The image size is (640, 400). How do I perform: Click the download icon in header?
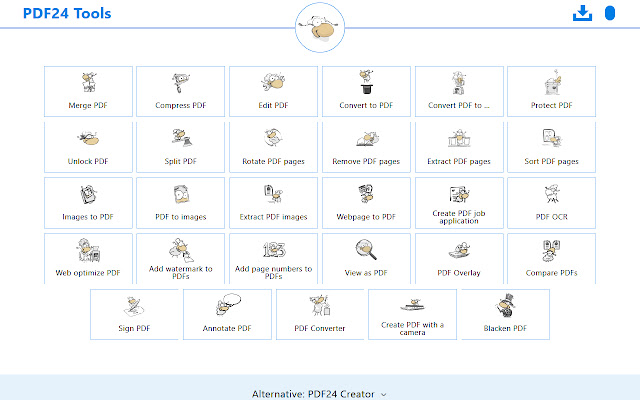coord(582,13)
